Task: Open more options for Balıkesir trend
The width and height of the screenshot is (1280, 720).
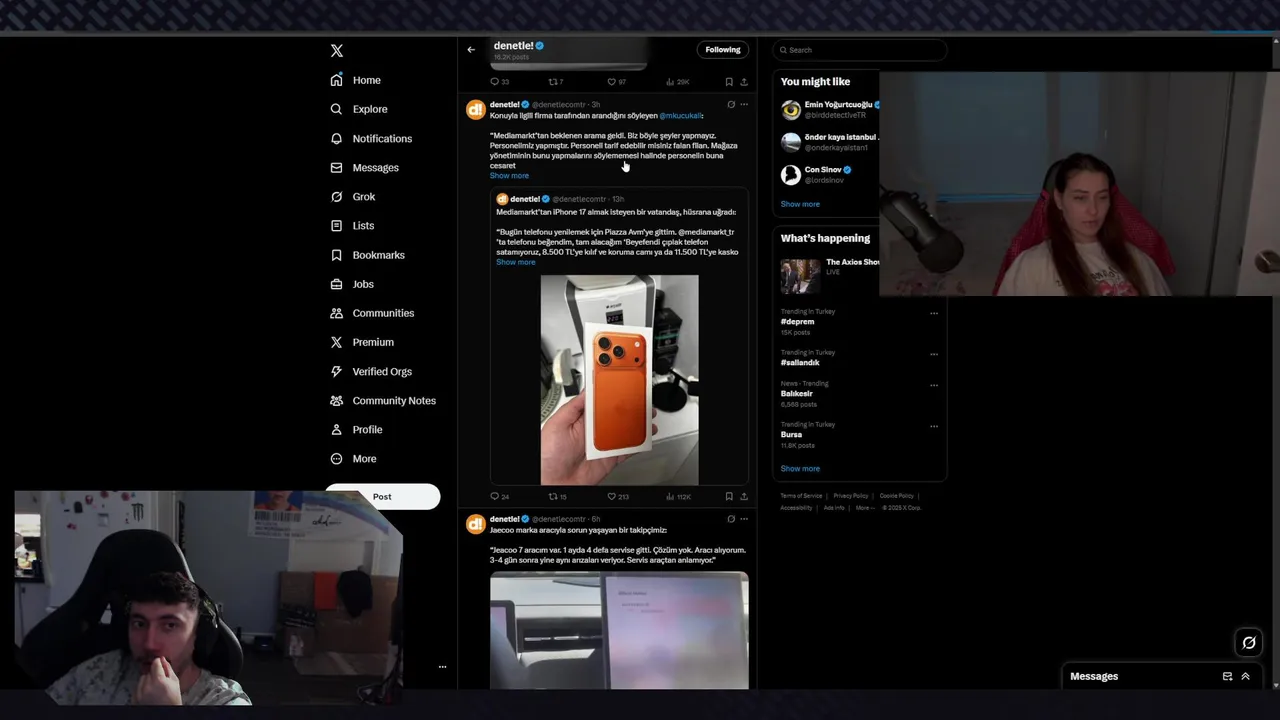Action: (934, 385)
